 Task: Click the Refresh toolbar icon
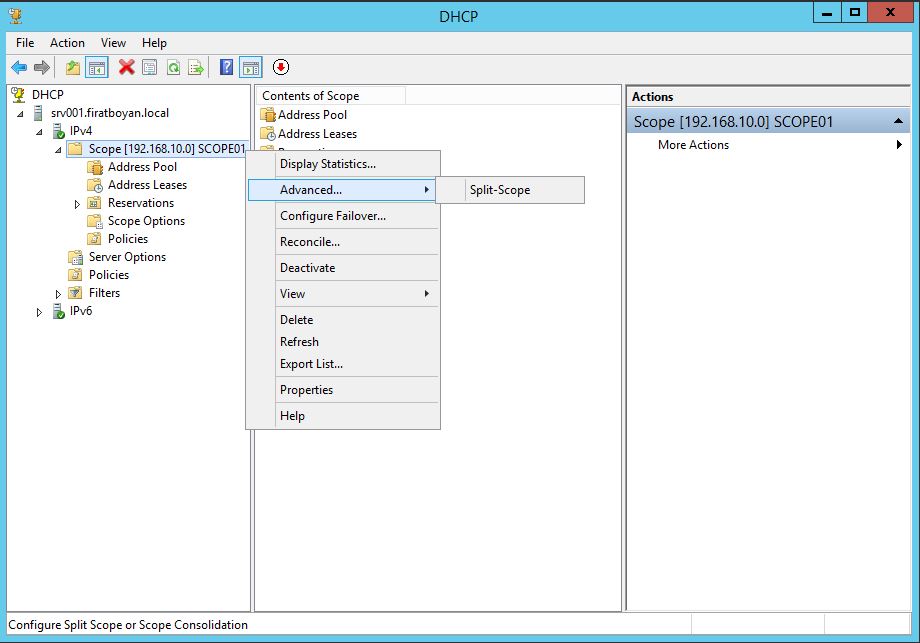click(x=173, y=67)
